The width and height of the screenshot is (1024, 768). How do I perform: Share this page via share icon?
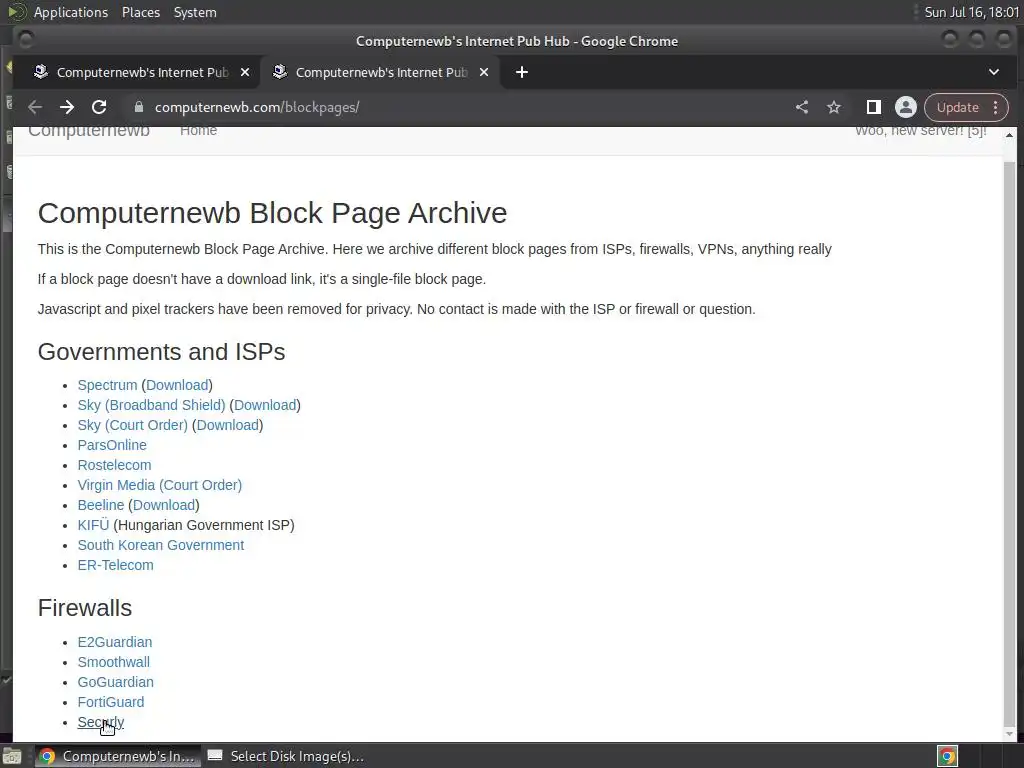802,107
